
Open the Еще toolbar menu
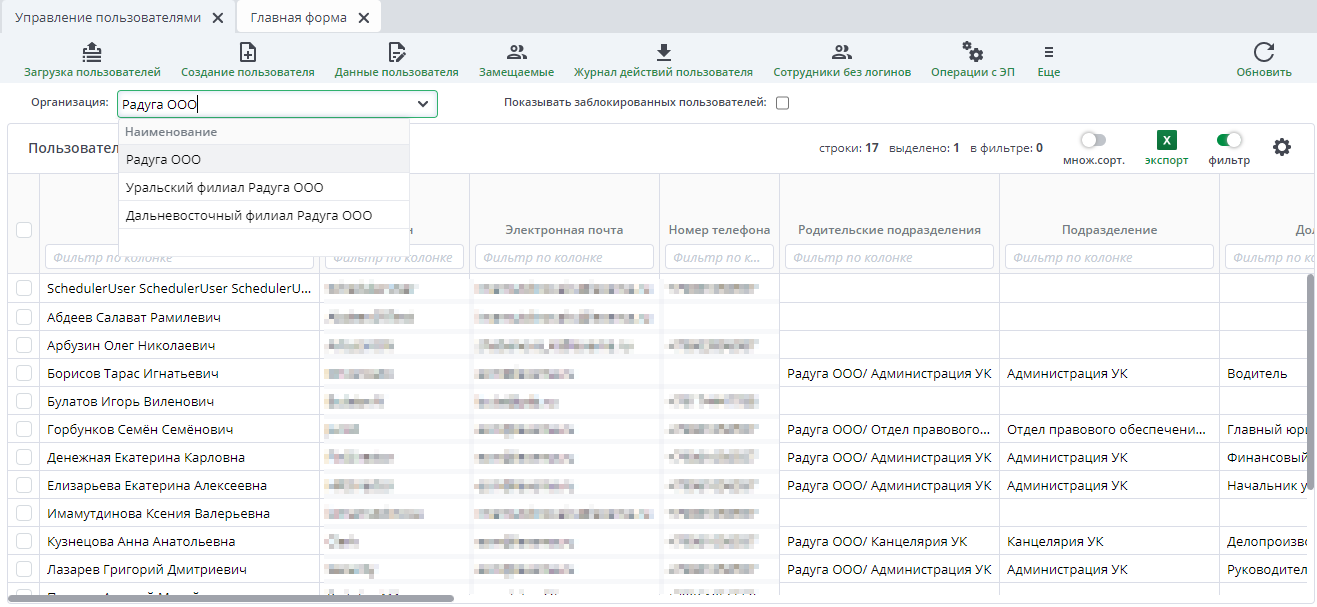(1048, 53)
